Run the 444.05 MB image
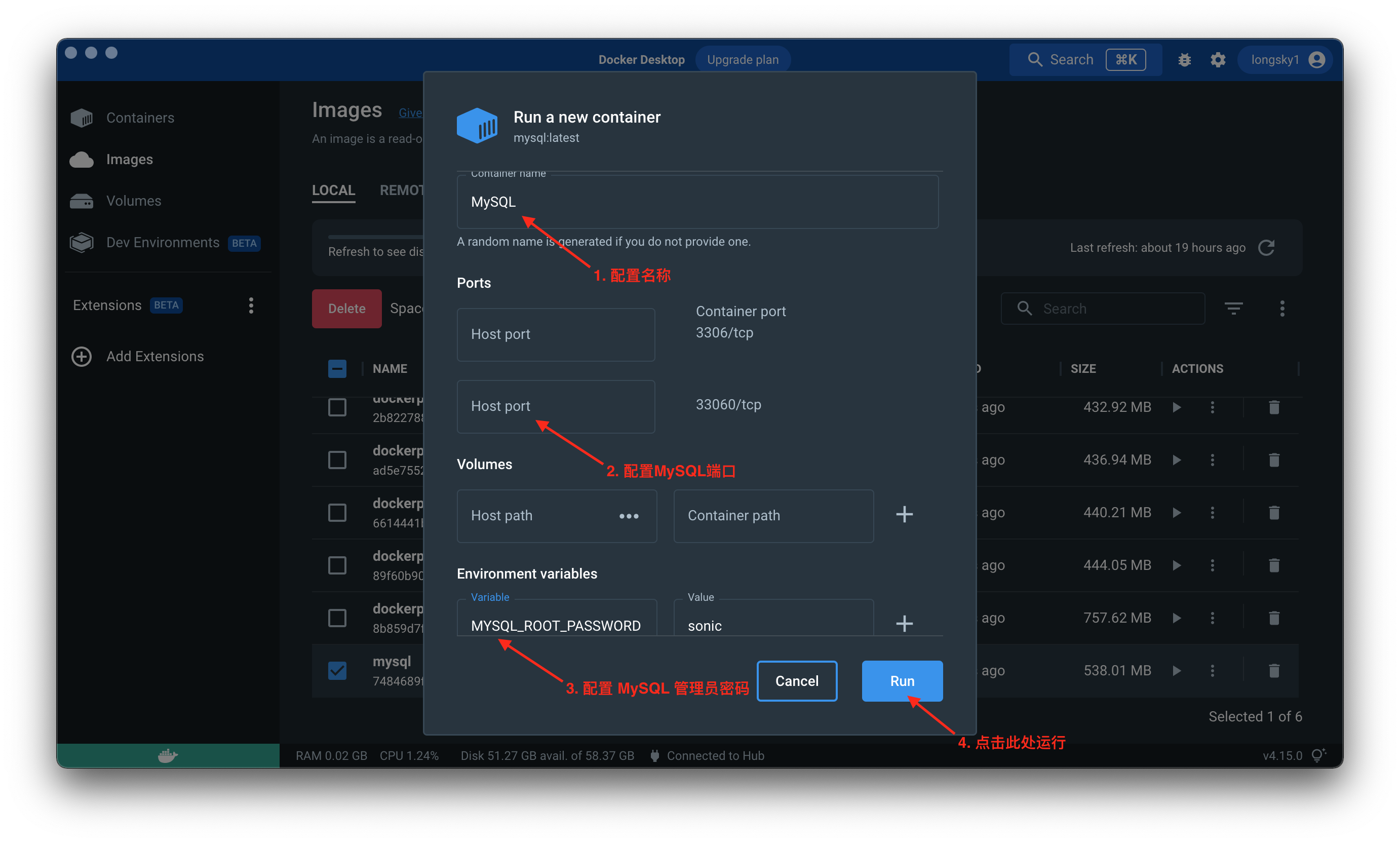 (x=1177, y=565)
